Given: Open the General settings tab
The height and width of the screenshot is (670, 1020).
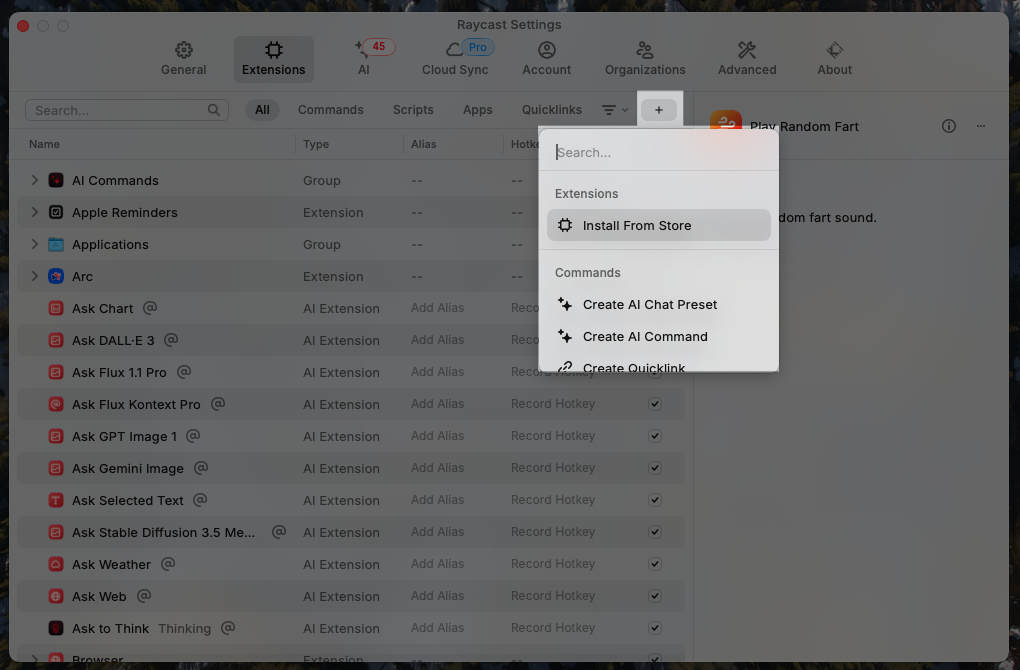Looking at the screenshot, I should click(x=183, y=59).
